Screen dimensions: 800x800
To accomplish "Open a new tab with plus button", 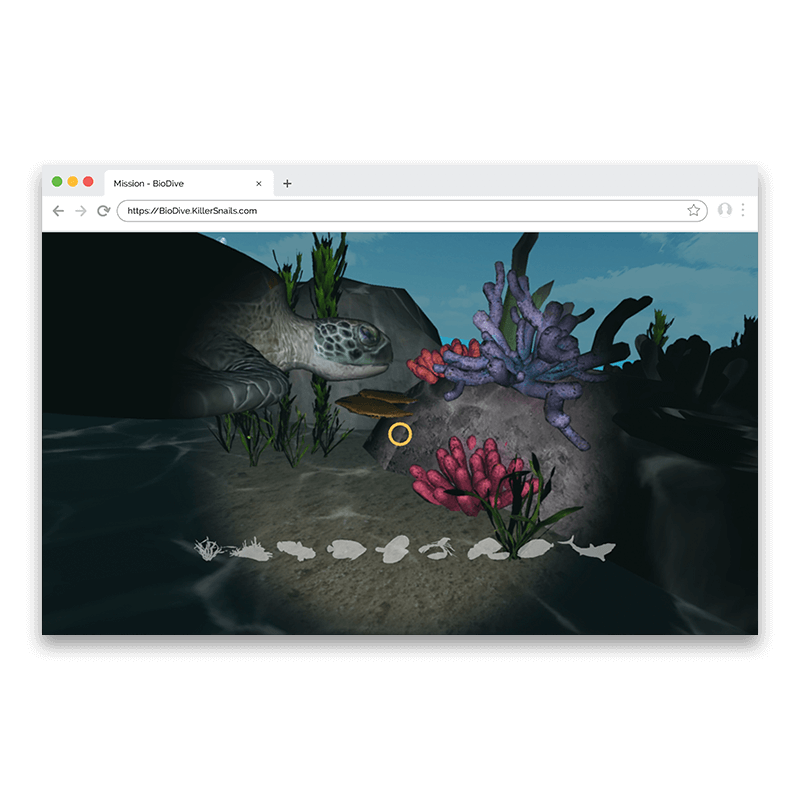I will pyautogui.click(x=287, y=184).
